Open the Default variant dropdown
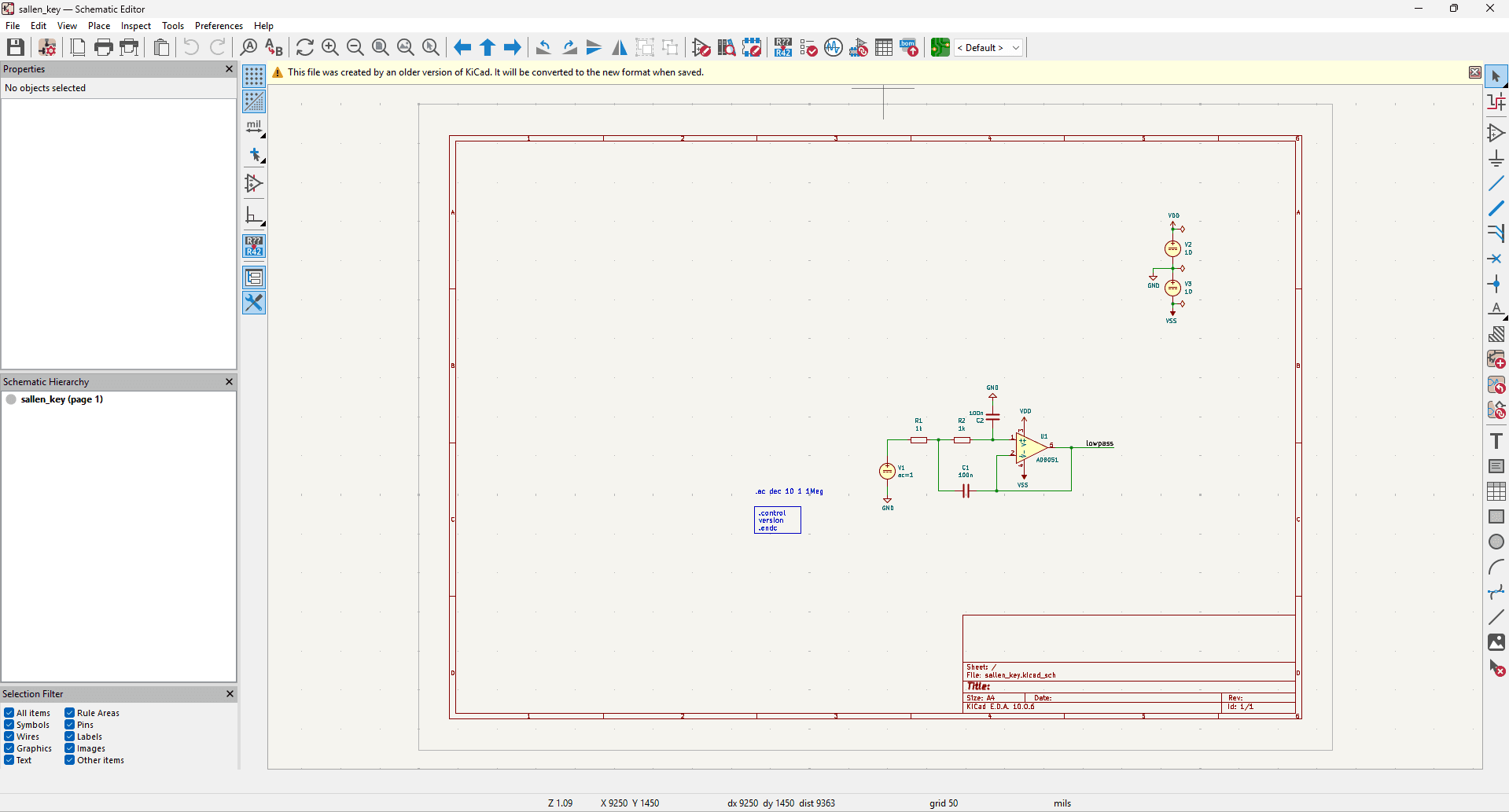Screen dimensions: 1509x812 pyautogui.click(x=988, y=47)
